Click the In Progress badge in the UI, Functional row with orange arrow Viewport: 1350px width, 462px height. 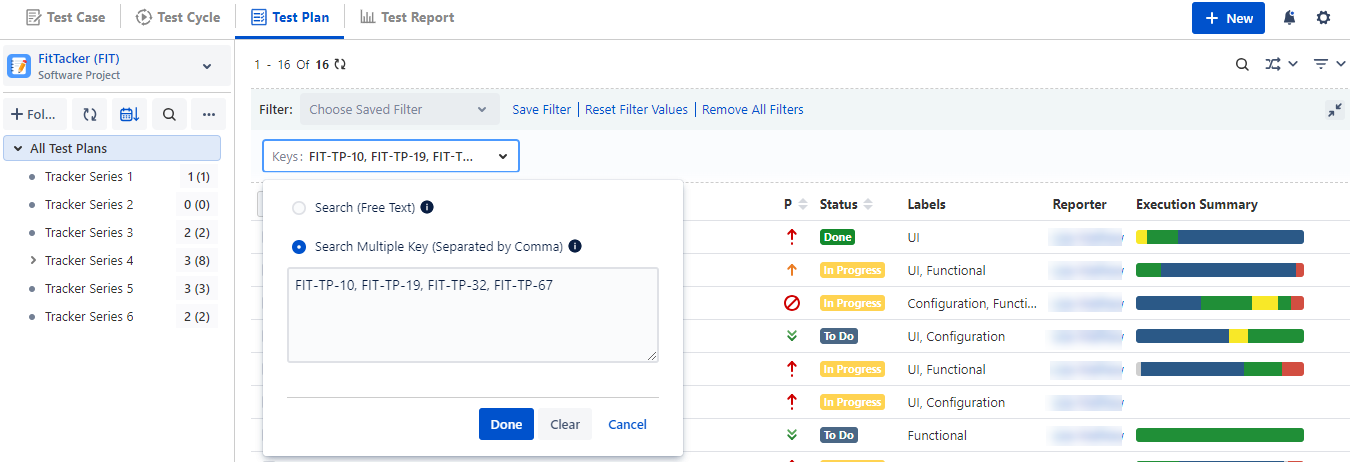(852, 270)
